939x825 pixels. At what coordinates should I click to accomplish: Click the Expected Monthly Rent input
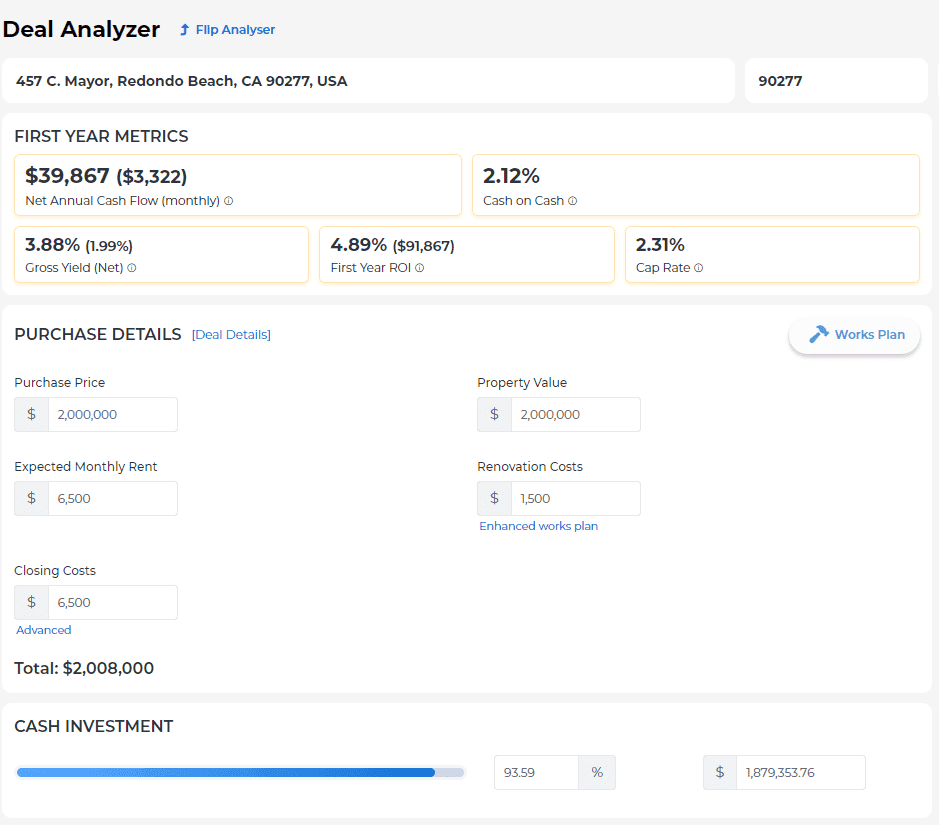pyautogui.click(x=113, y=498)
